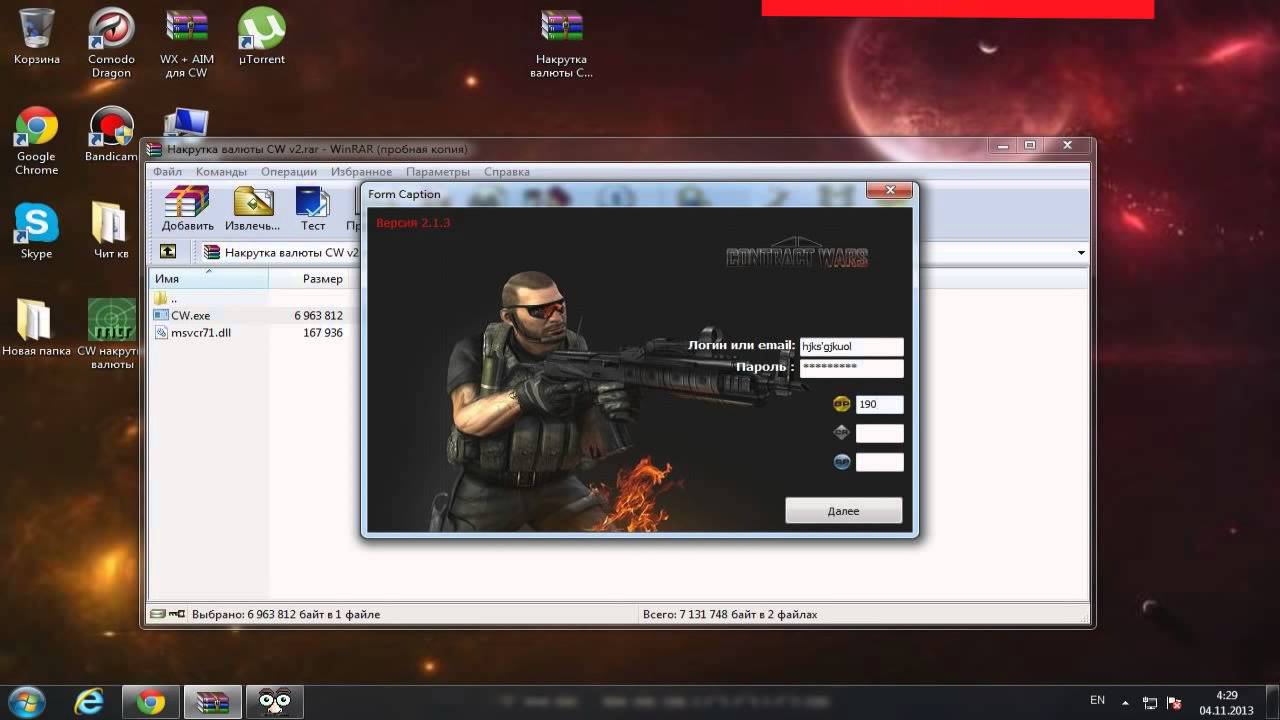Launch Google Chrome desktop shortcut
The width and height of the screenshot is (1280, 720).
36,141
